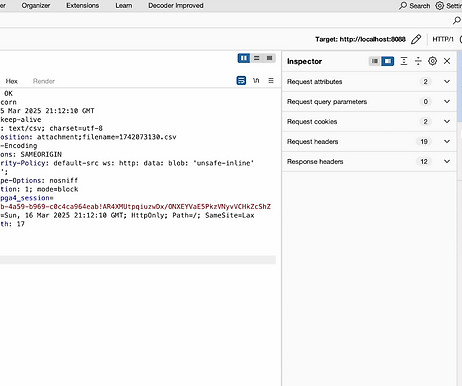Click the pga4_session cookie name text
Viewport: 462px width, 386px height.
(25, 198)
